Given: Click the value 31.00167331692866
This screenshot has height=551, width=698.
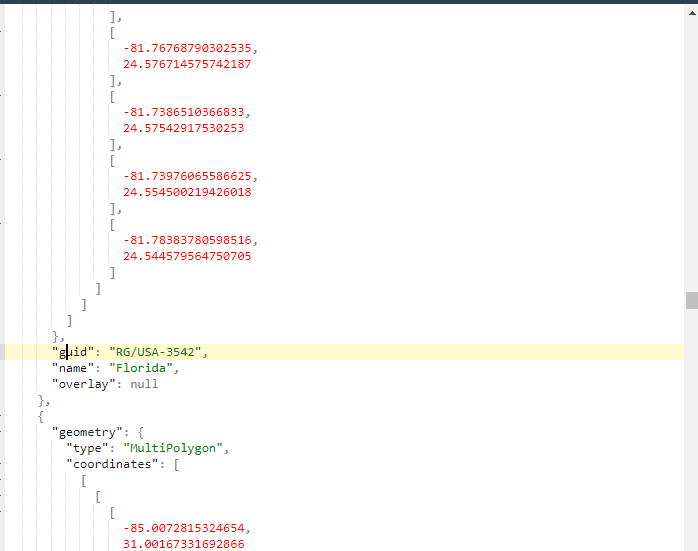Looking at the screenshot, I should tap(184, 544).
